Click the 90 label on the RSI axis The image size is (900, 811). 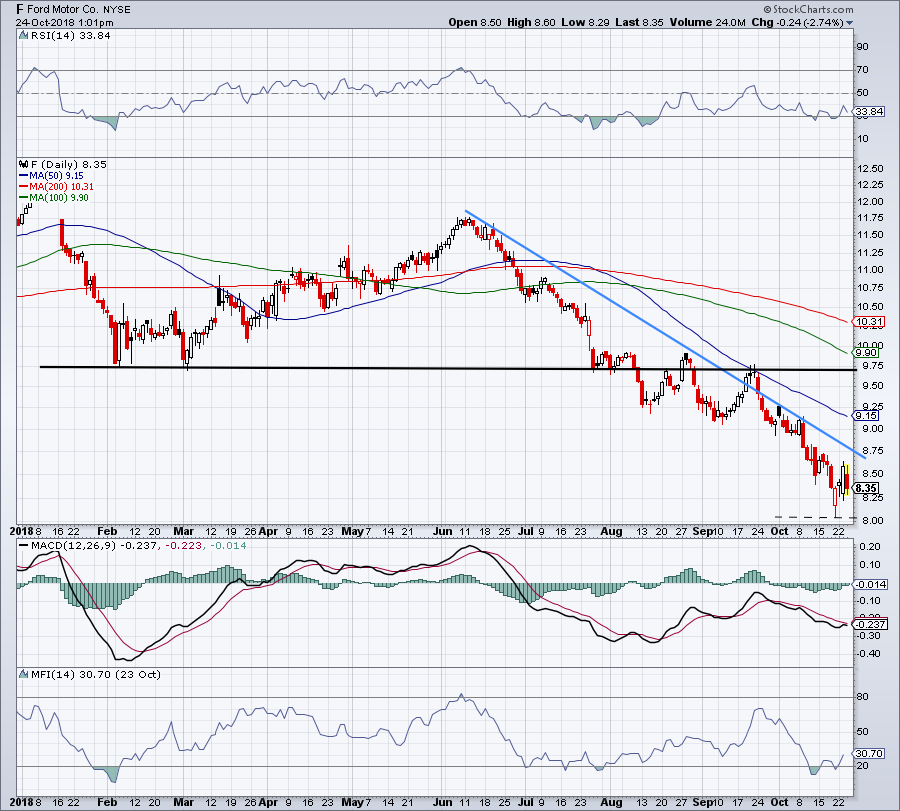[x=862, y=47]
